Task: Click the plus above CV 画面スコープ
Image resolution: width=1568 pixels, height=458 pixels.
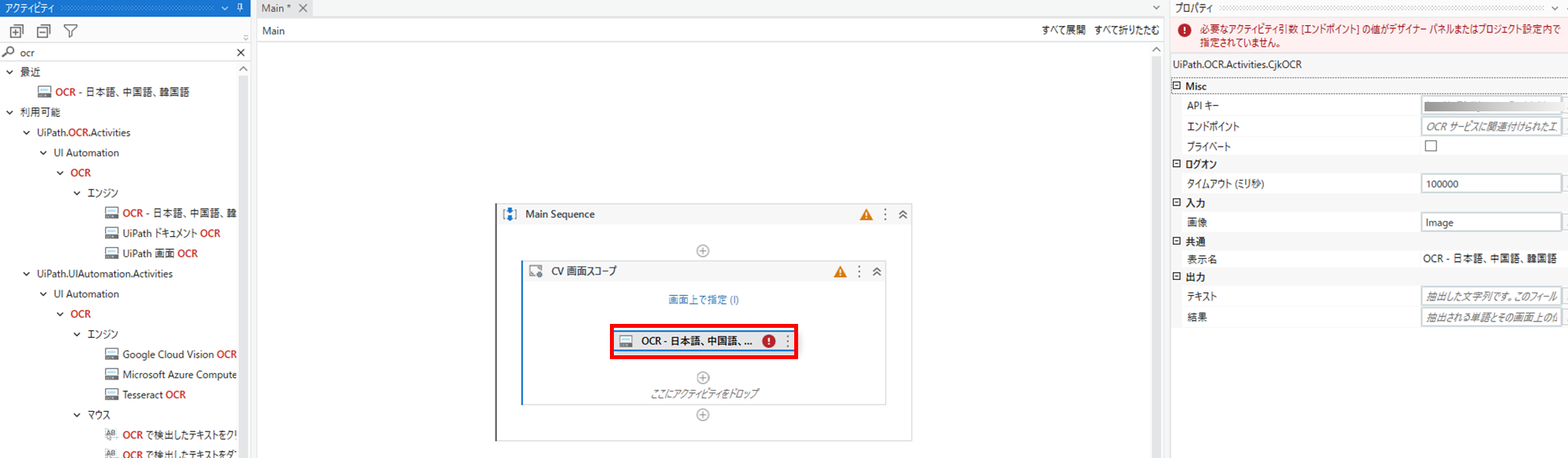Action: (703, 251)
